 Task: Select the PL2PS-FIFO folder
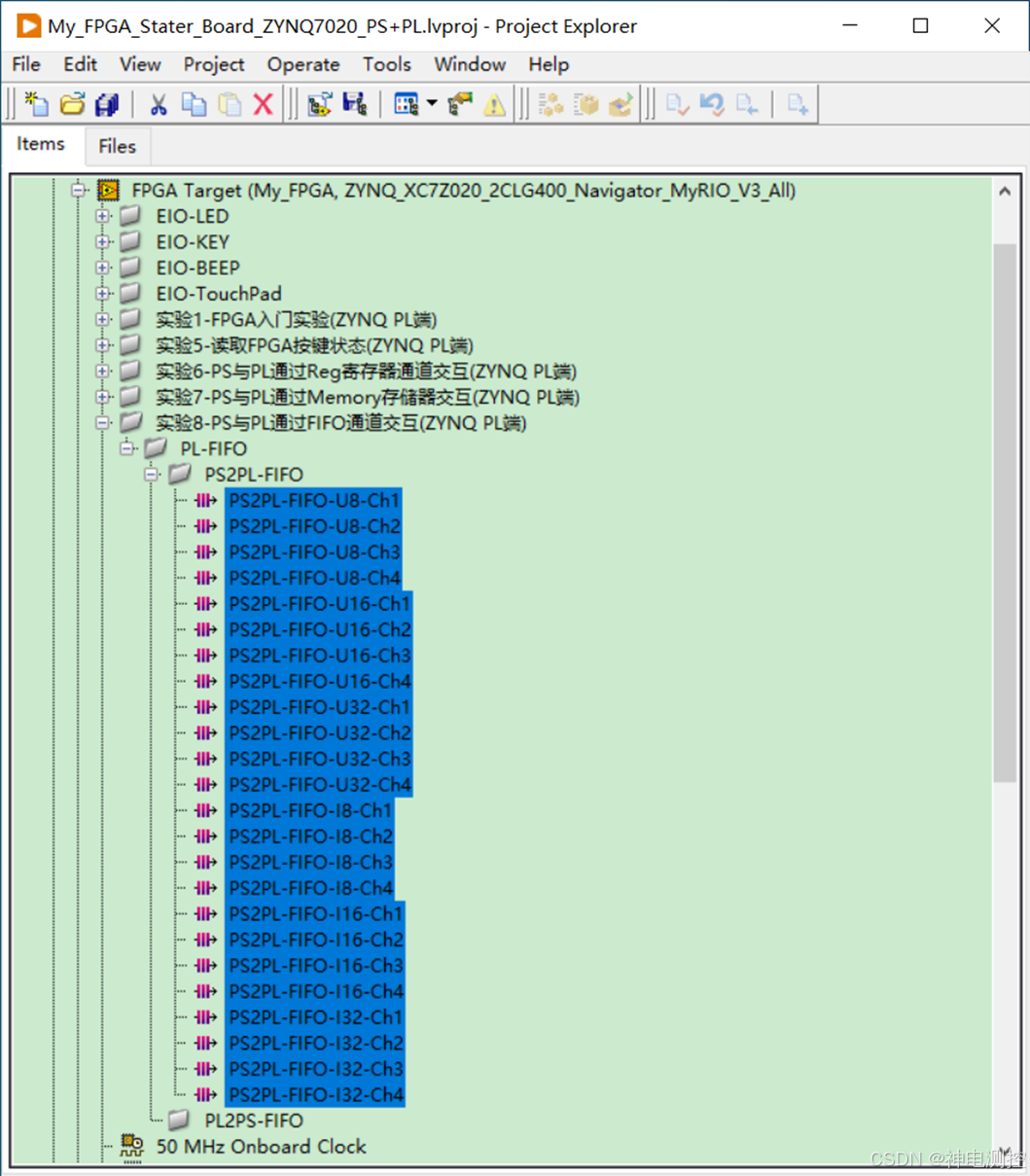tap(254, 1121)
